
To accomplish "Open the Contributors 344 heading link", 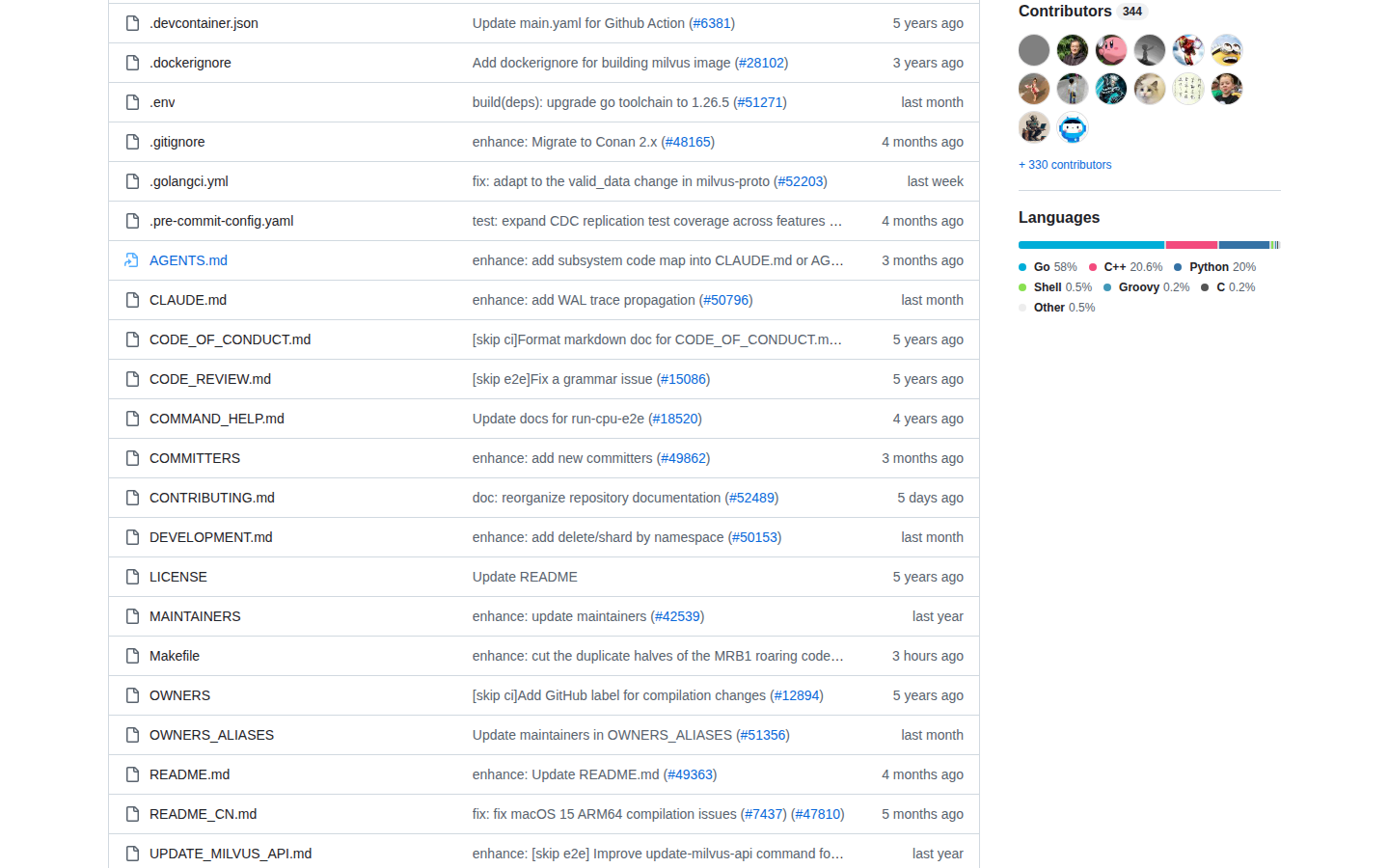I will 1081,12.
